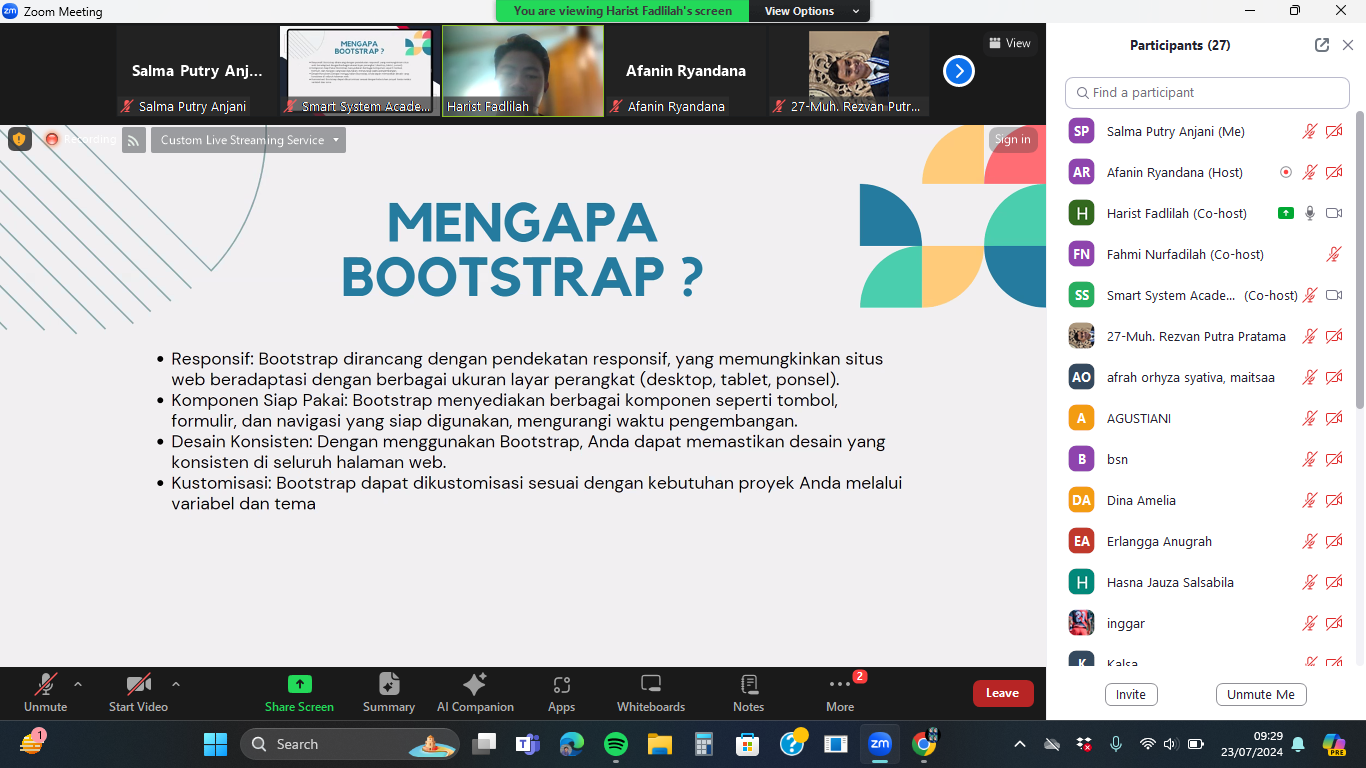Open the meeting Summary tool
This screenshot has width=1366, height=768.
(x=389, y=693)
